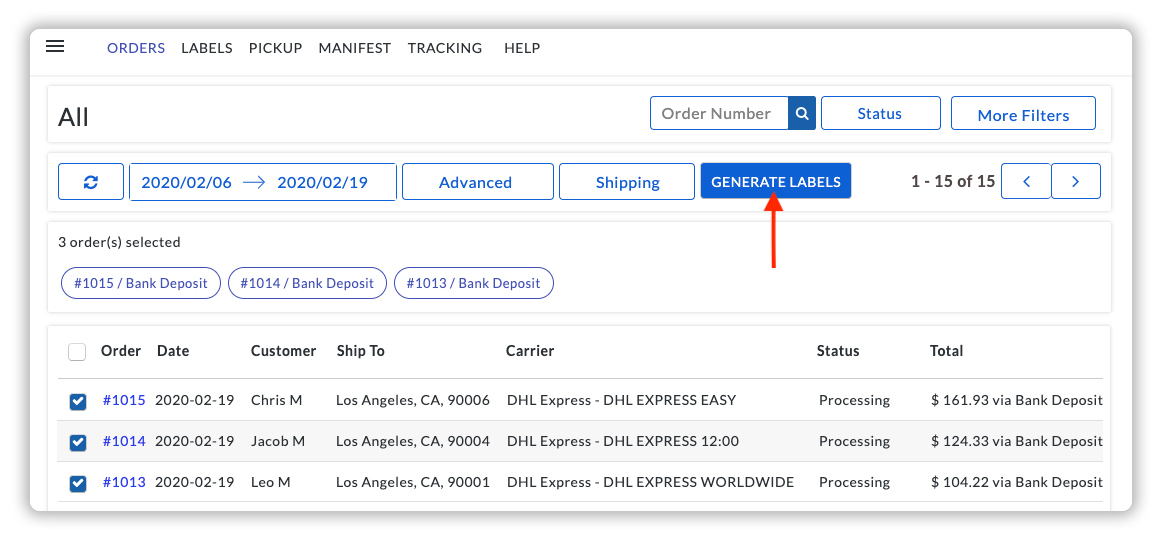The height and width of the screenshot is (537, 1157).
Task: Click address Los Angeles, CA, 90001
Action: 413,482
